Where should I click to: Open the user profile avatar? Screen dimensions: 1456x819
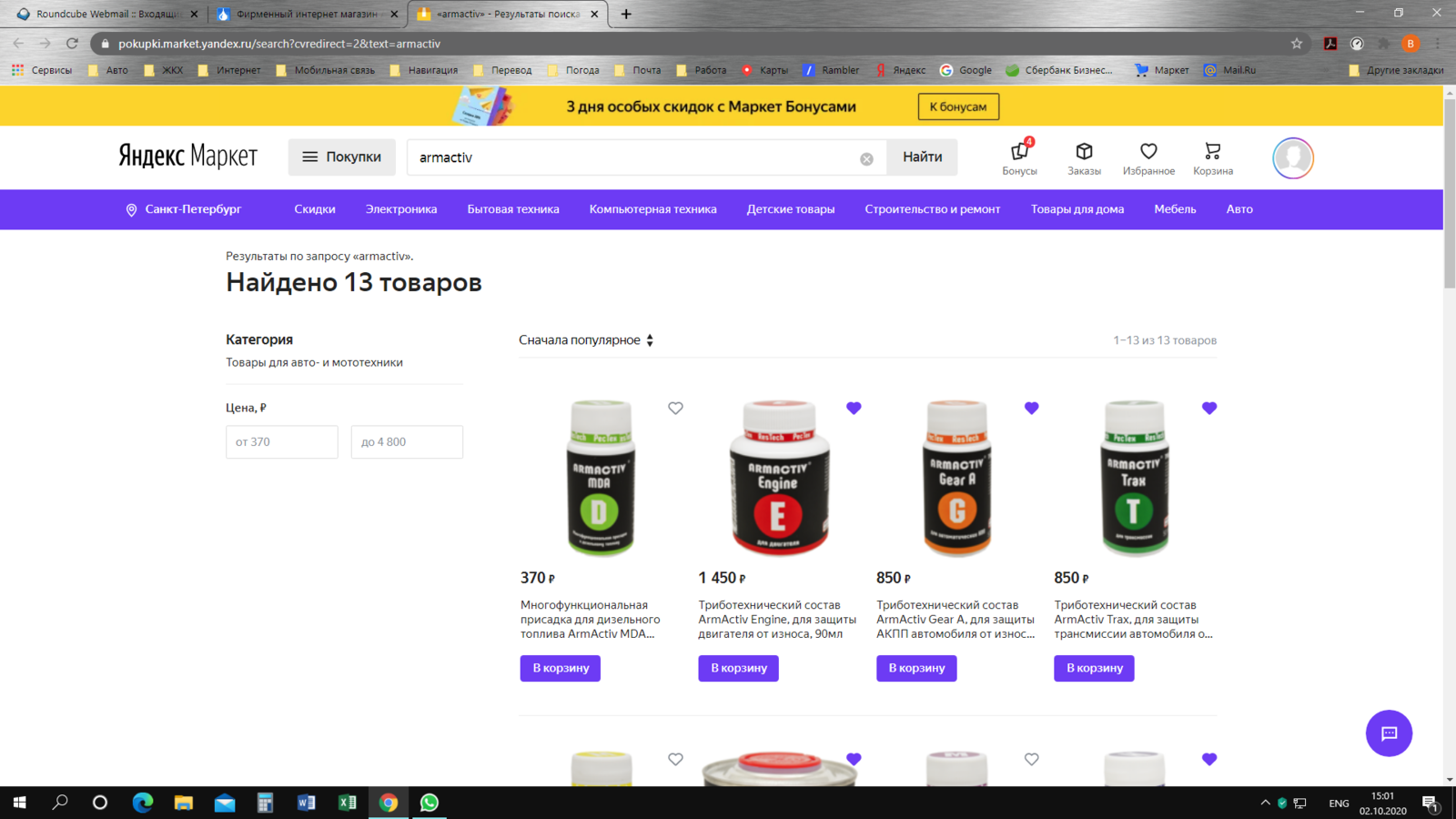1293,158
